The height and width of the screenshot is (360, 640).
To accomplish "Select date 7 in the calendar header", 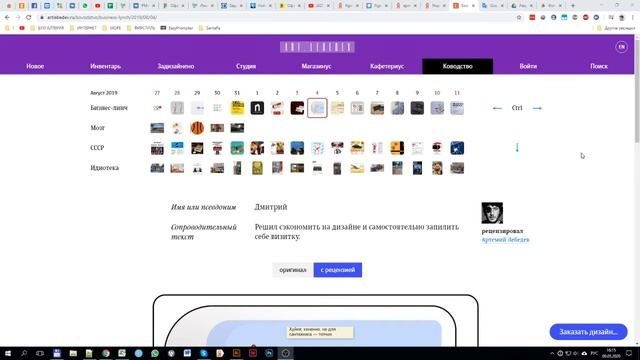I will (377, 93).
